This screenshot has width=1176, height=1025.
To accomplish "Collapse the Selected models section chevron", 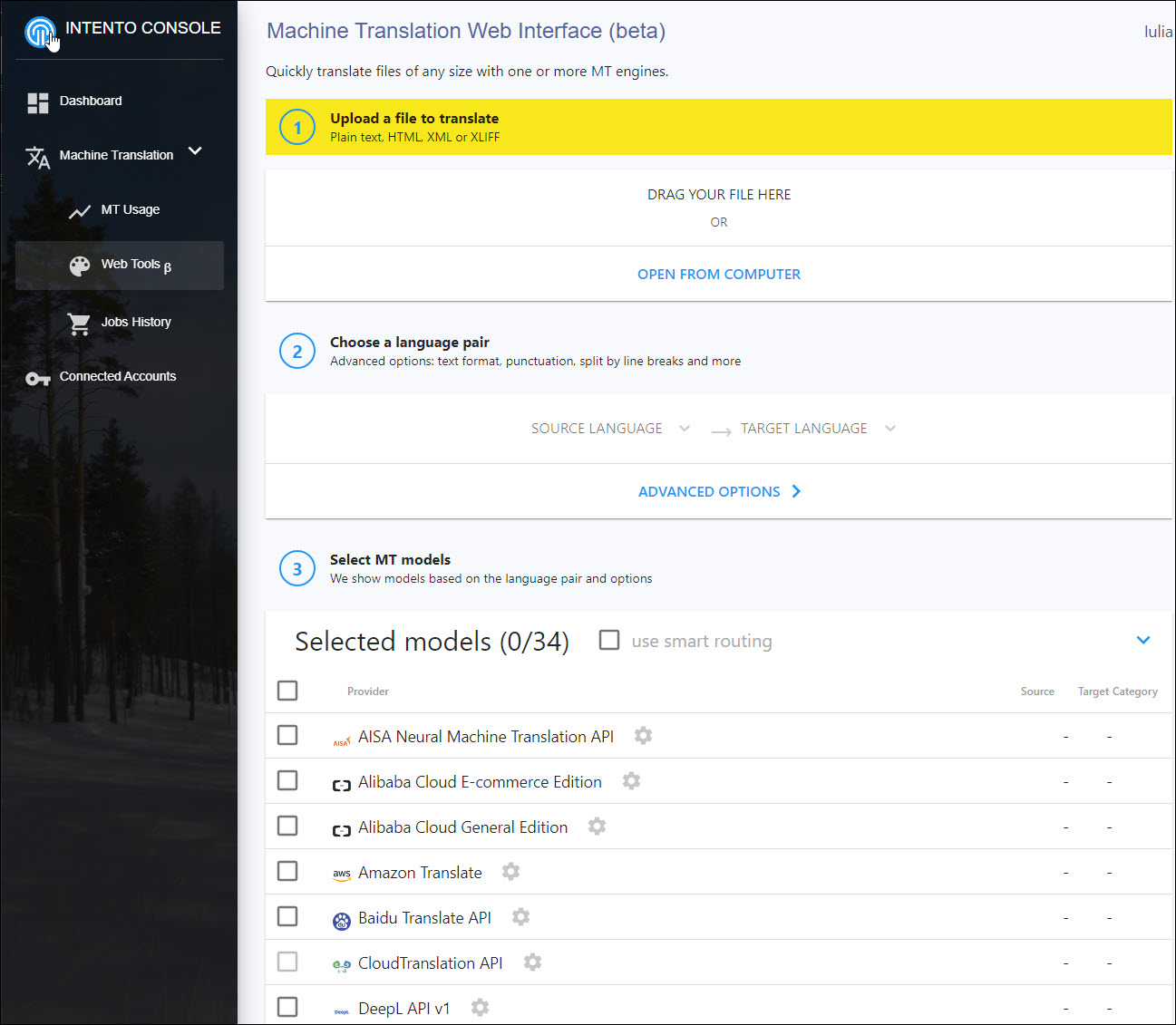I will pos(1142,640).
